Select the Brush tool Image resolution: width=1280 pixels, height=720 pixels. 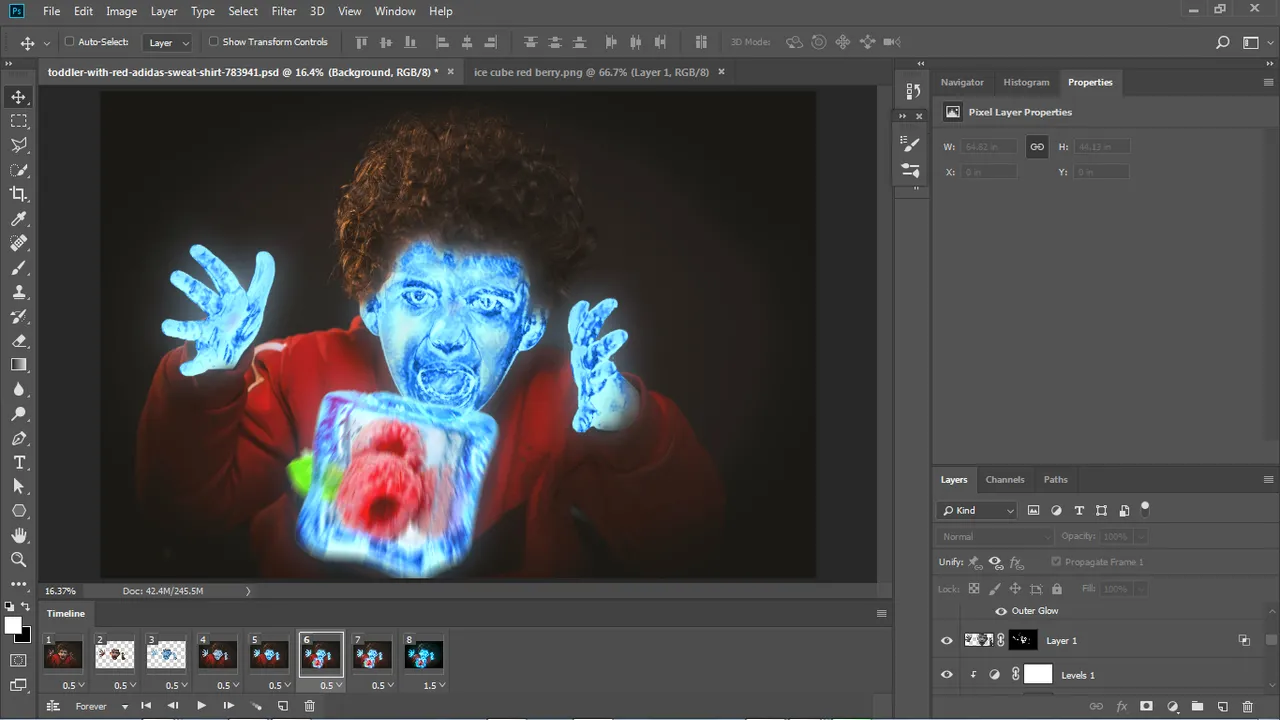(x=19, y=268)
